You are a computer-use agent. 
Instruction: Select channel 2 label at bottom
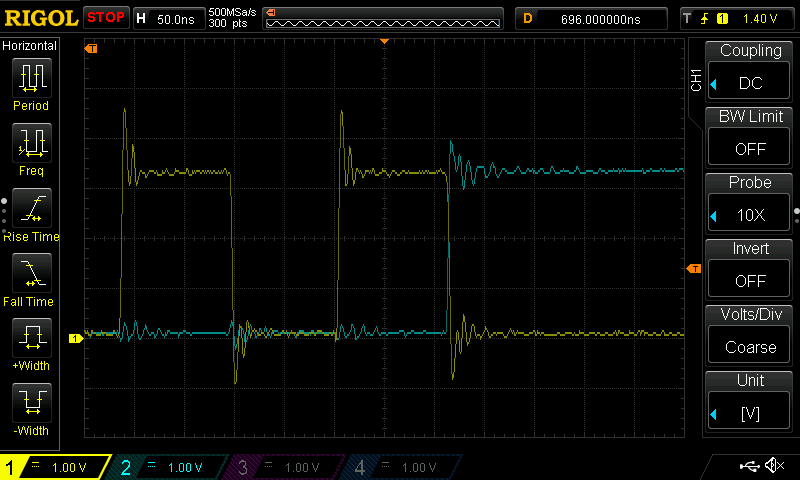pos(126,467)
